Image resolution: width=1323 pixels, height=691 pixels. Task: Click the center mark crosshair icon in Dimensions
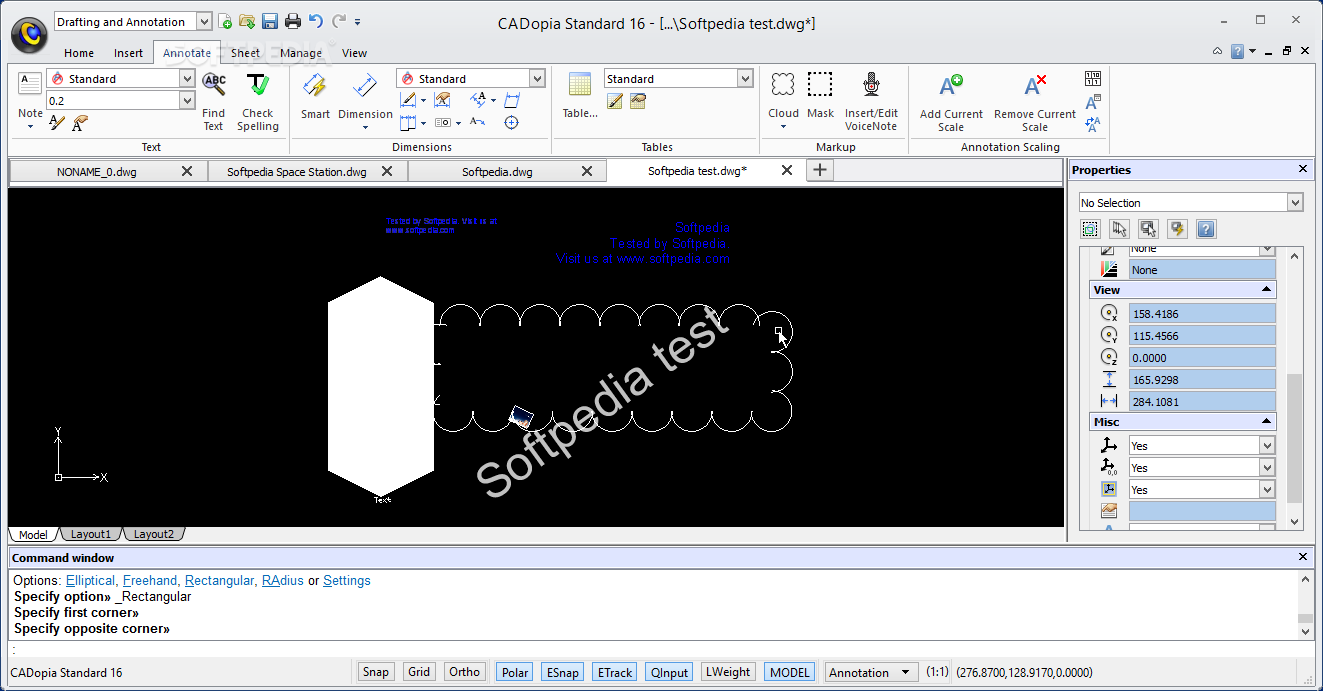(x=511, y=123)
